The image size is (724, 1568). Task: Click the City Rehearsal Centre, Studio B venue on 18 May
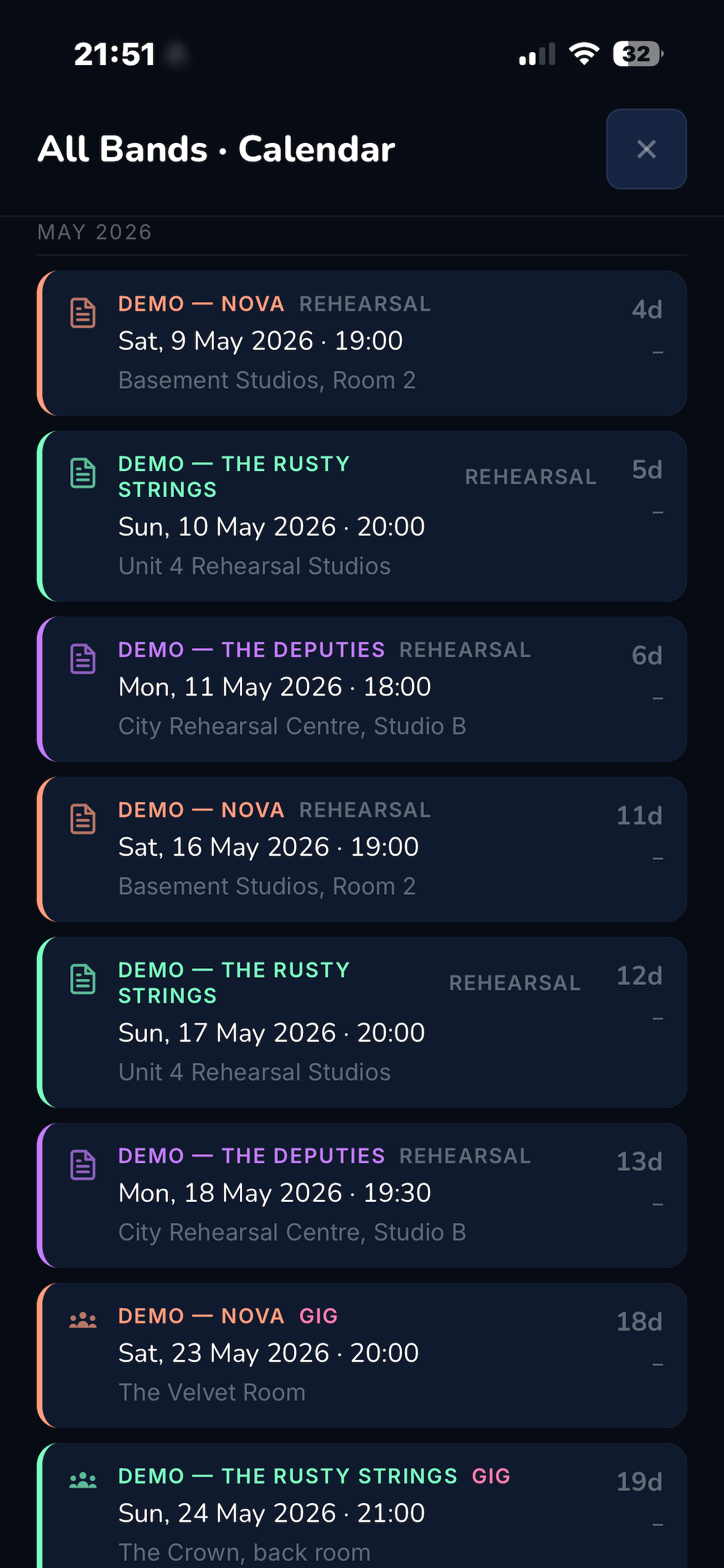292,1232
